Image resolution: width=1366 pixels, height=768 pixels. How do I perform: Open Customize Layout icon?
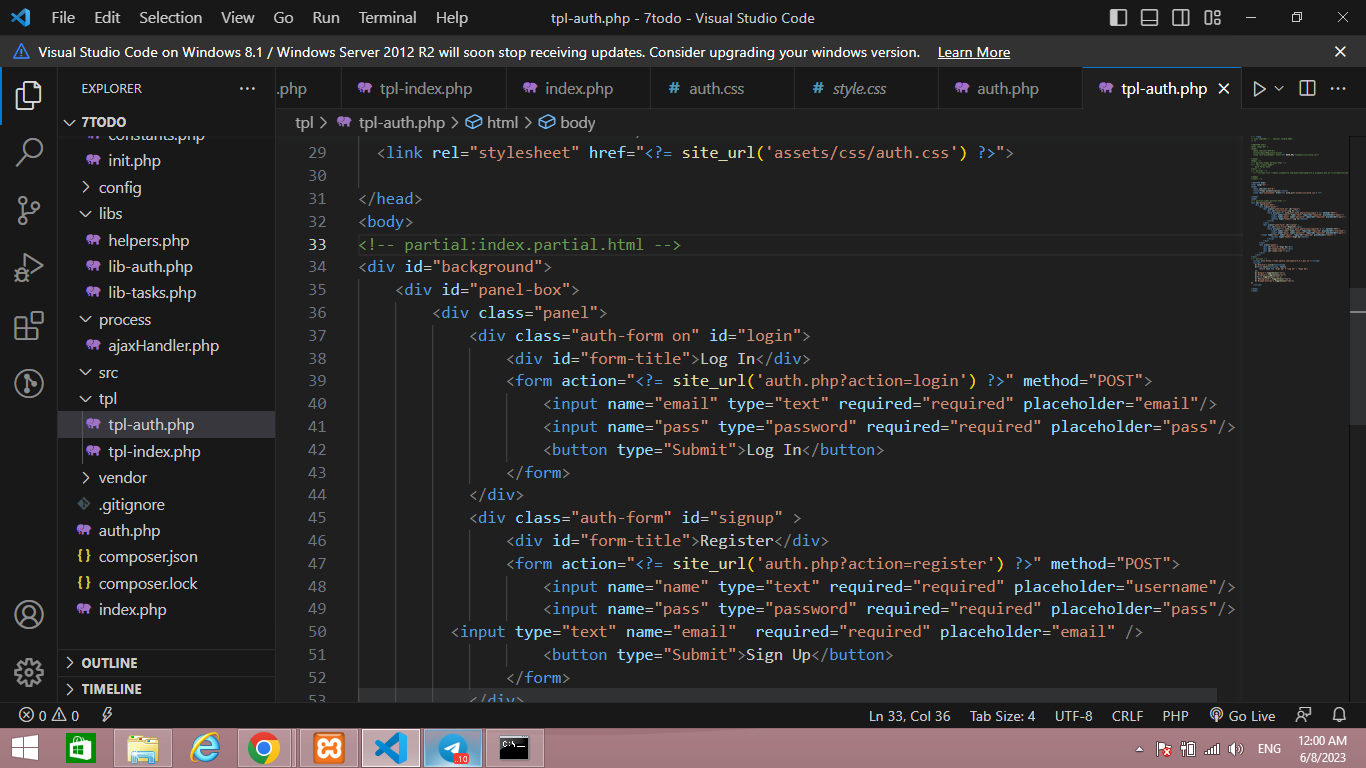pyautogui.click(x=1213, y=18)
